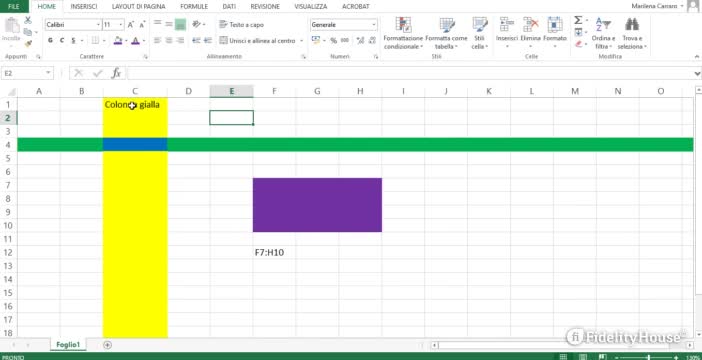
Task: Expand the Name Box dropdown arrow
Action: pyautogui.click(x=48, y=73)
